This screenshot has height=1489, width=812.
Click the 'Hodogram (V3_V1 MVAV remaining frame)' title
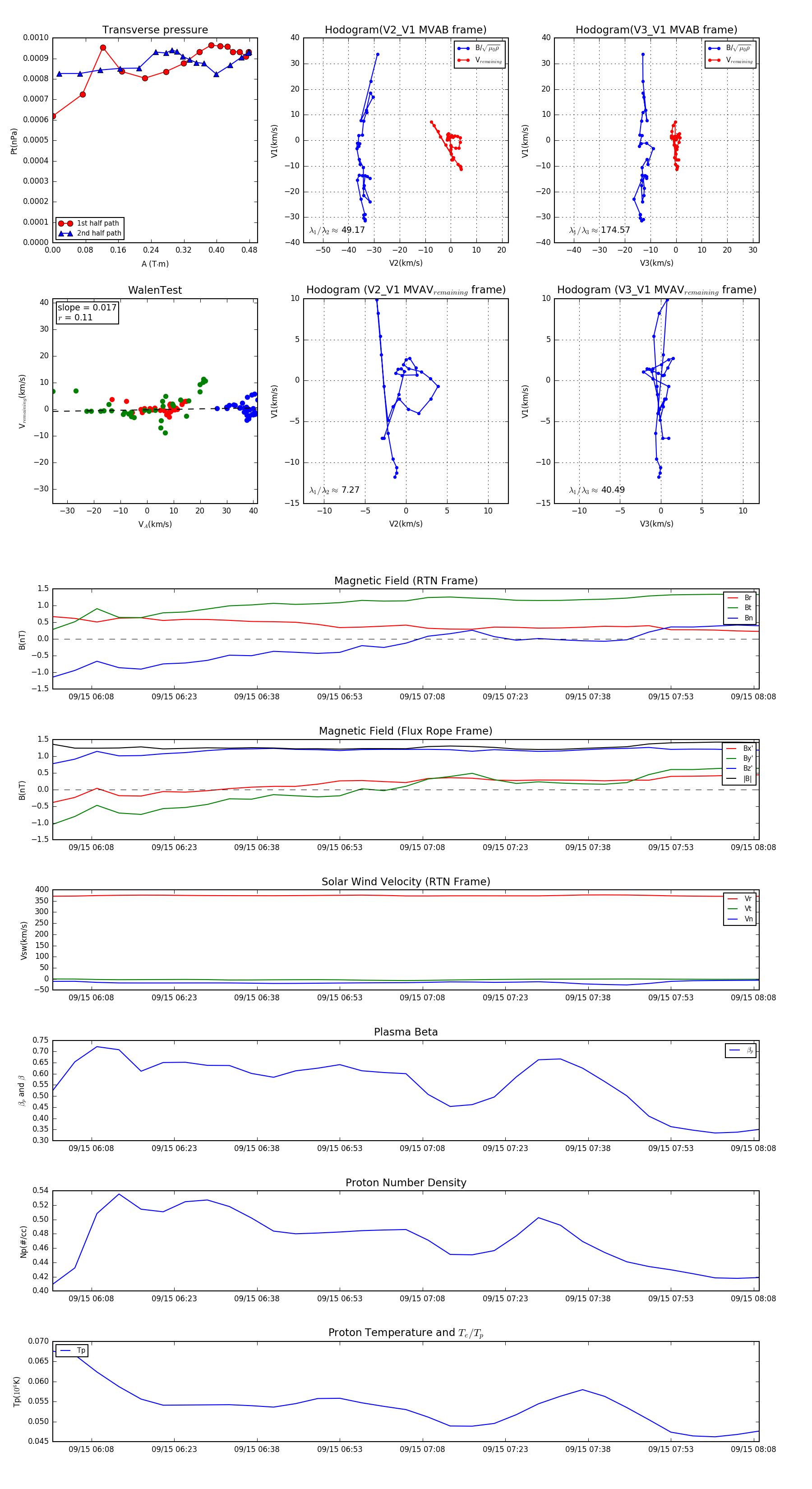point(656,290)
